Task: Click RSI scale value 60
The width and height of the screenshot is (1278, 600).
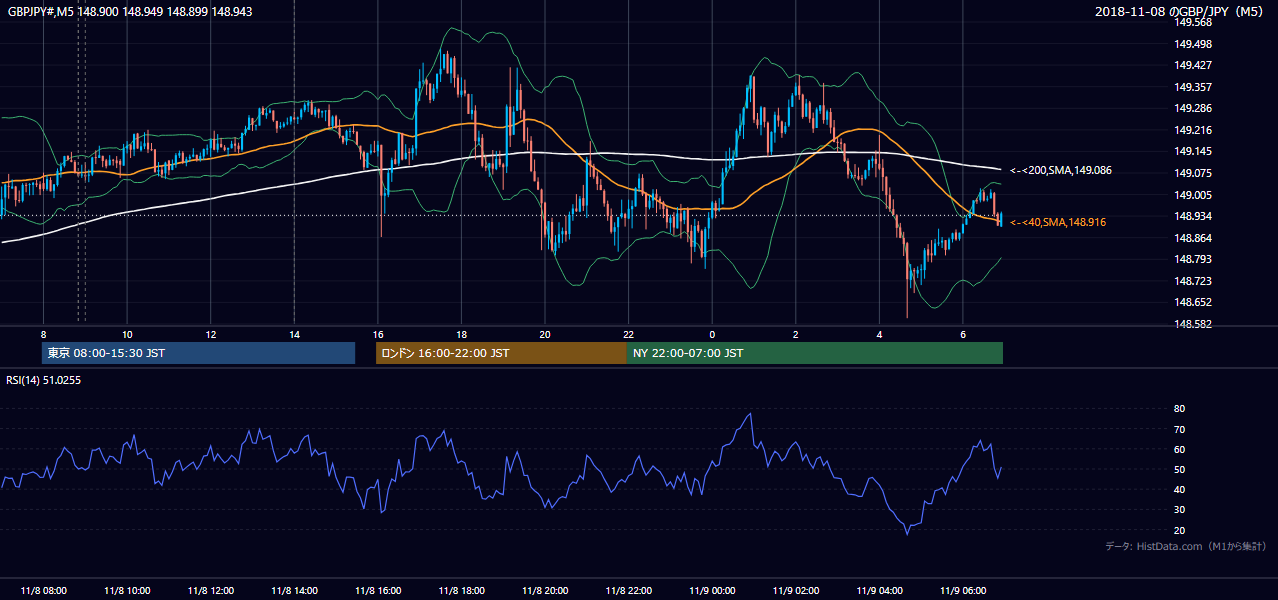Action: click(x=1179, y=449)
